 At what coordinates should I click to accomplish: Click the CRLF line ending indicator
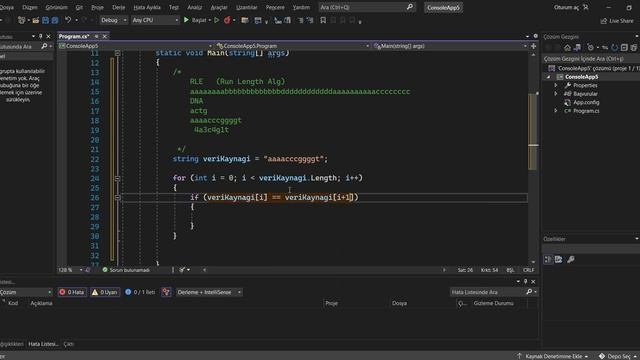[x=528, y=270]
